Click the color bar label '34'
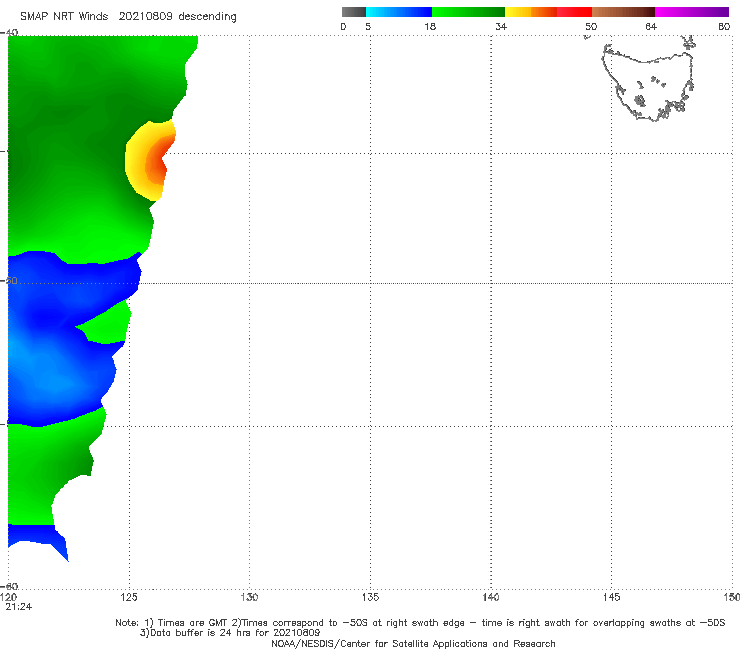Image resolution: width=740 pixels, height=650 pixels. point(501,26)
